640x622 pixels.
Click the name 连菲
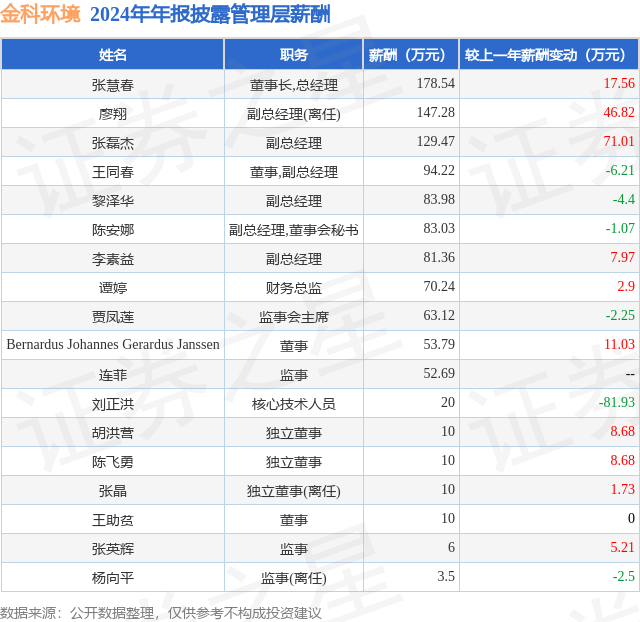[113, 375]
